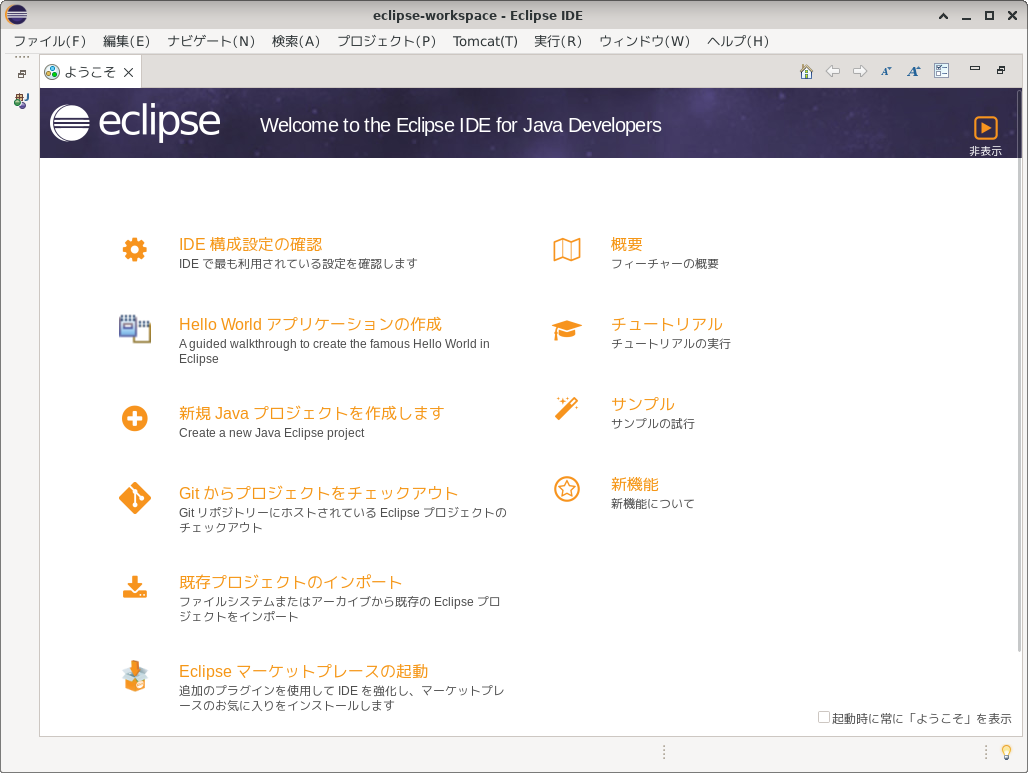Click 'チュートリアルの実行' description text
Screen dimensions: 1028x773
[671, 344]
